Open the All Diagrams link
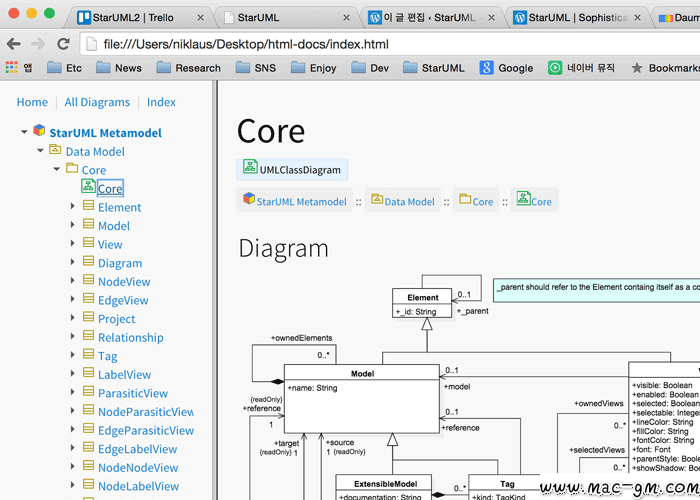The width and height of the screenshot is (700, 500). click(x=97, y=102)
